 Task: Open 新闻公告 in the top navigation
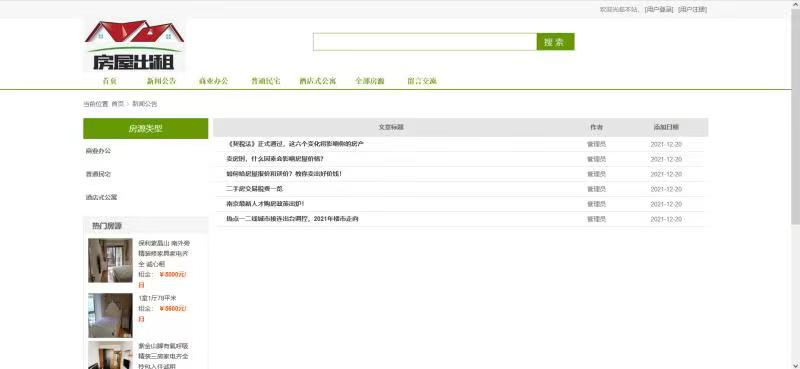pos(162,81)
